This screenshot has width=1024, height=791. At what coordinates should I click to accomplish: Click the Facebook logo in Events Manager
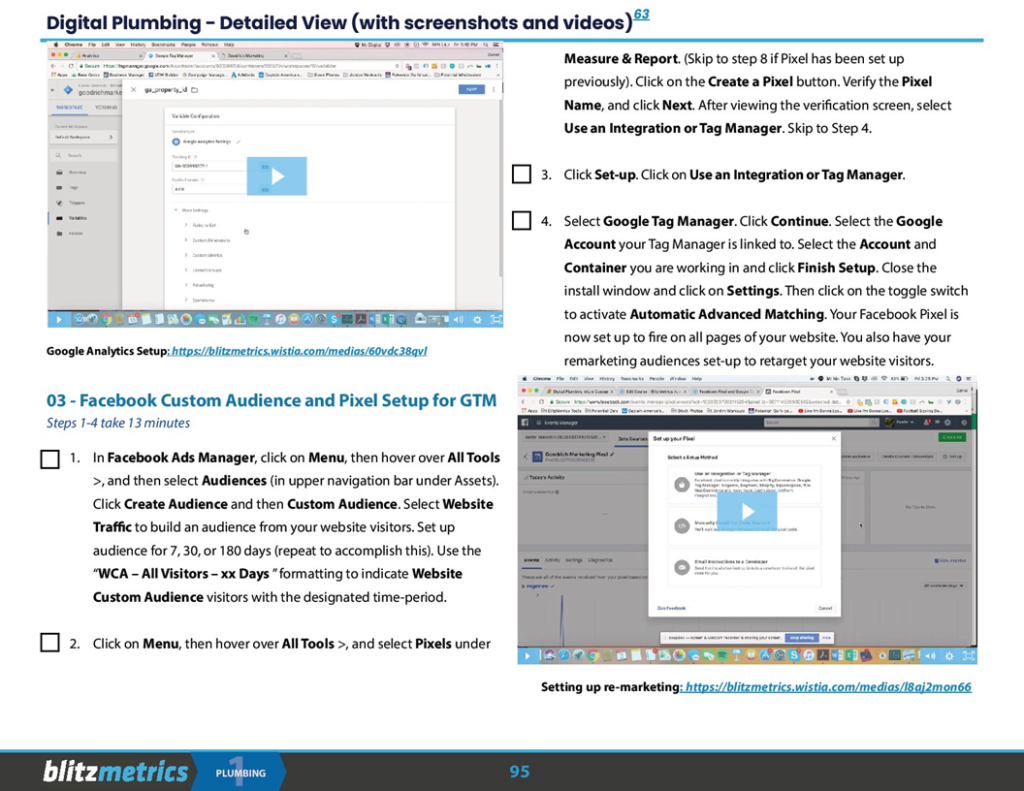point(524,423)
